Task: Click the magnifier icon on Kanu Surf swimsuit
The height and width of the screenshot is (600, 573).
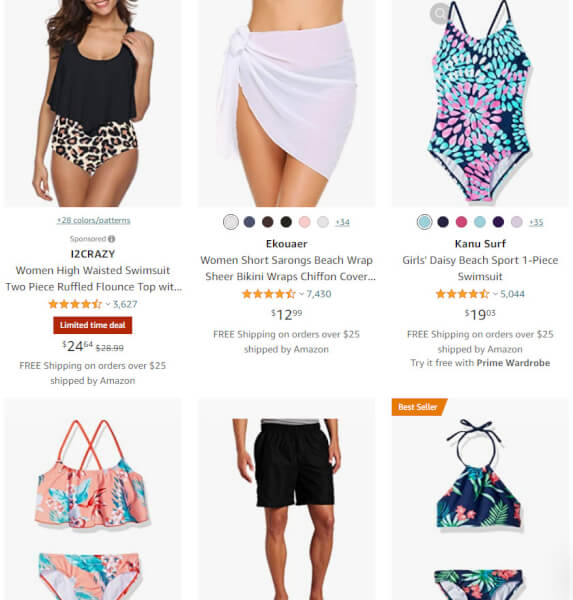Action: 439,14
